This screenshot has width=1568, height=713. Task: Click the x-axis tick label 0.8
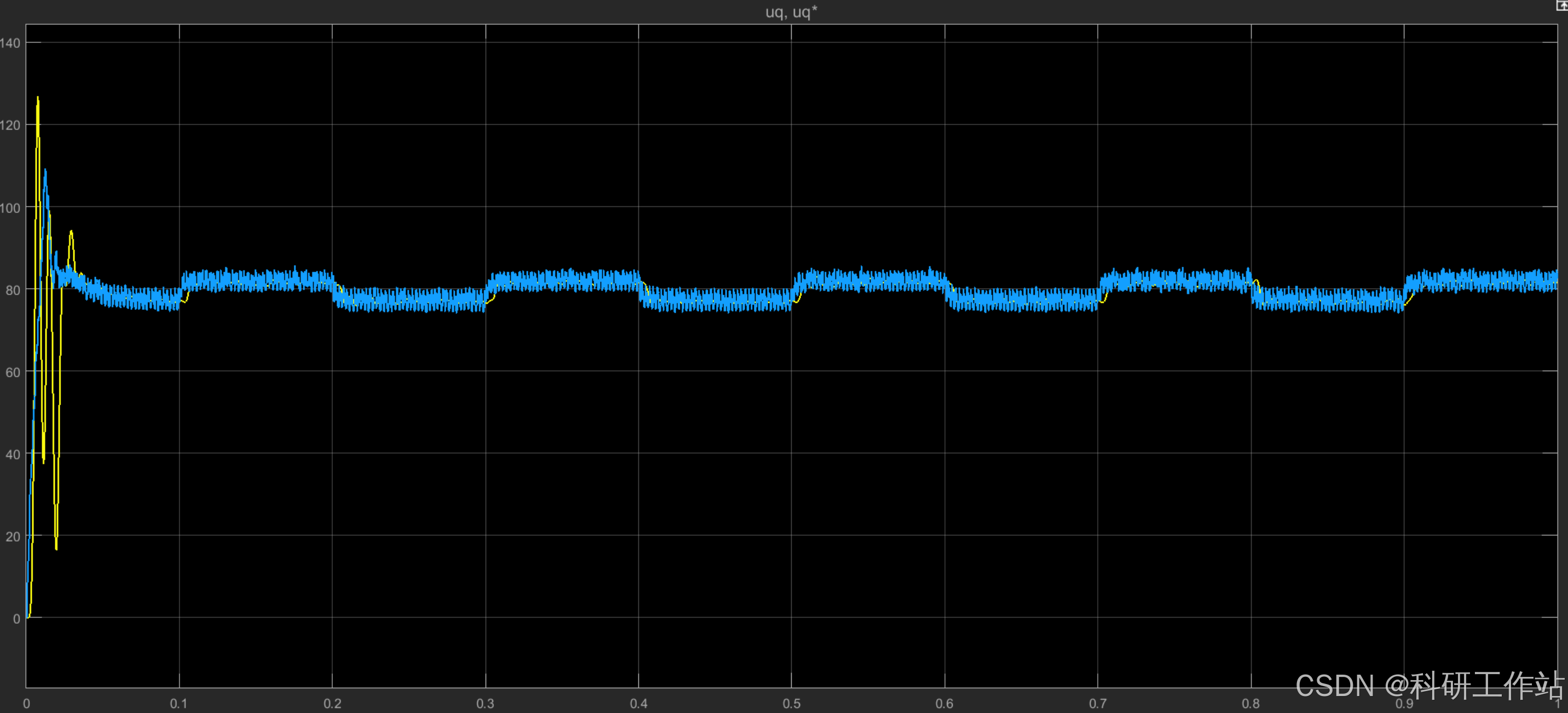[x=1251, y=703]
